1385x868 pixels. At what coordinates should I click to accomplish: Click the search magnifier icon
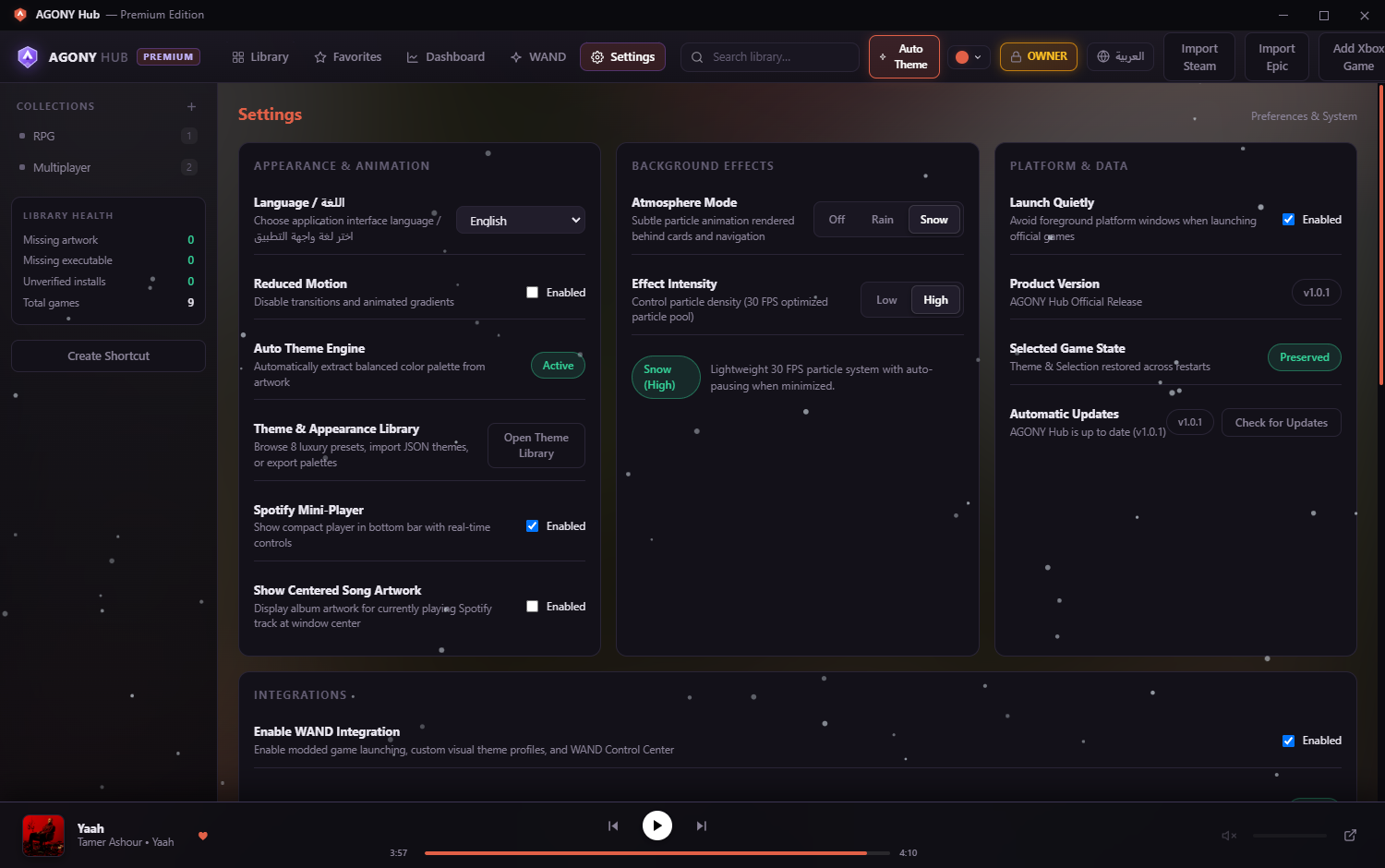(x=697, y=57)
